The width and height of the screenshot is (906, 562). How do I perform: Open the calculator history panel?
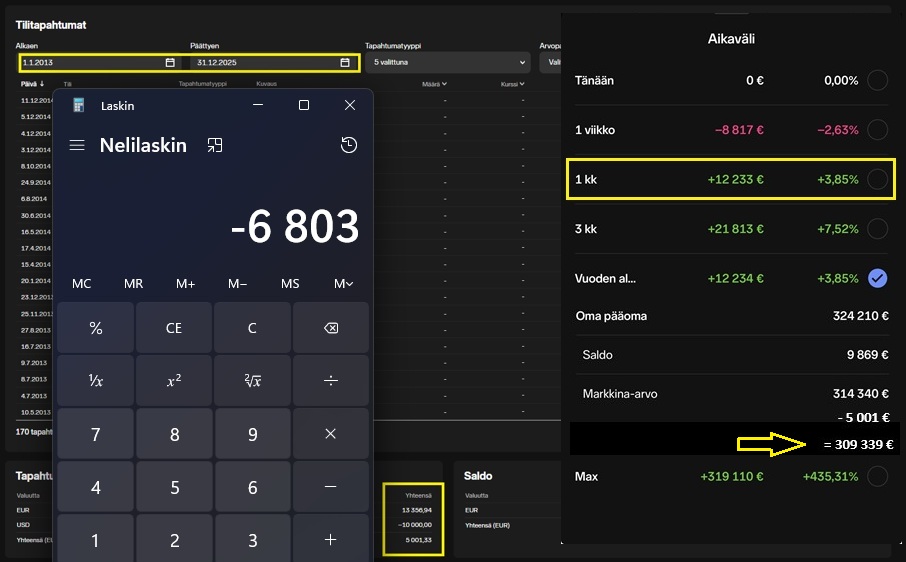tap(348, 146)
